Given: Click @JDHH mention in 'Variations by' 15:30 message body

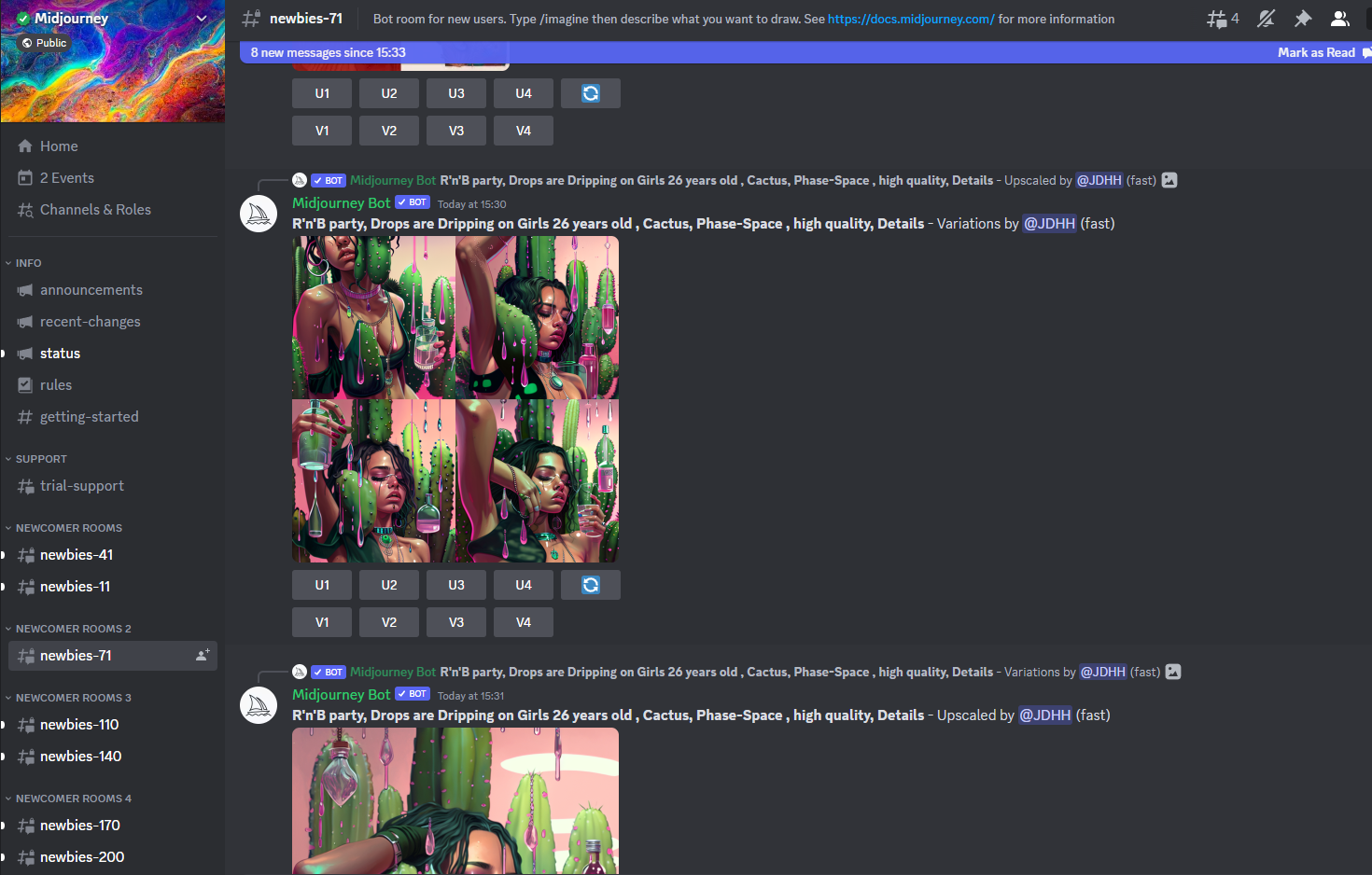Looking at the screenshot, I should click(1050, 224).
